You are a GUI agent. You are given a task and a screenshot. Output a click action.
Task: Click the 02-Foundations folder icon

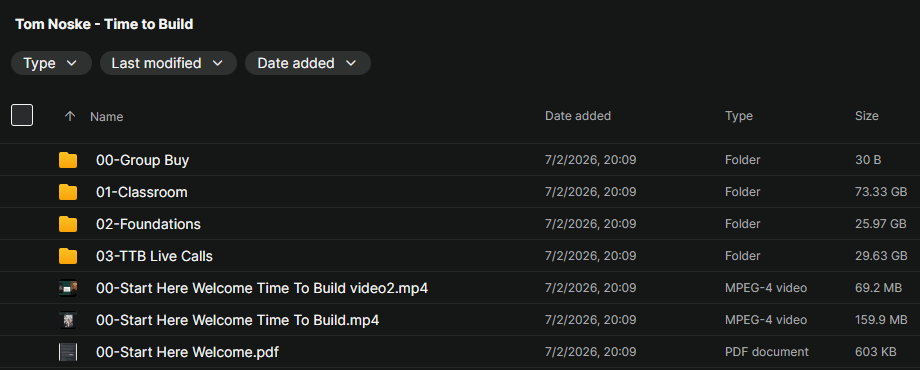(68, 224)
